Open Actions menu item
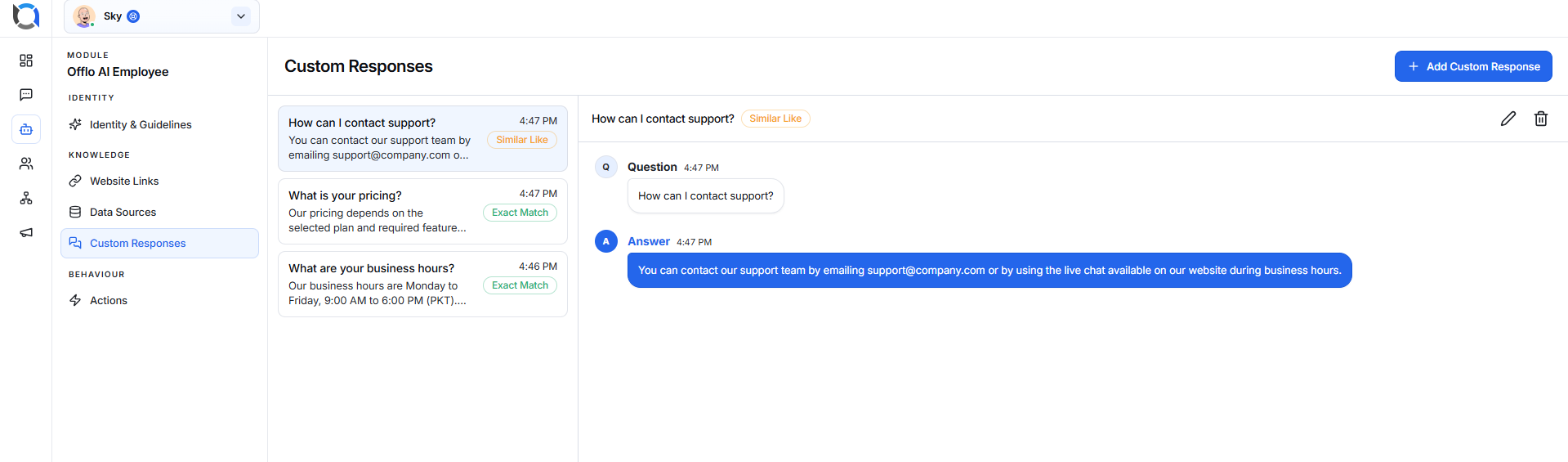Image resolution: width=1568 pixels, height=462 pixels. click(160, 300)
